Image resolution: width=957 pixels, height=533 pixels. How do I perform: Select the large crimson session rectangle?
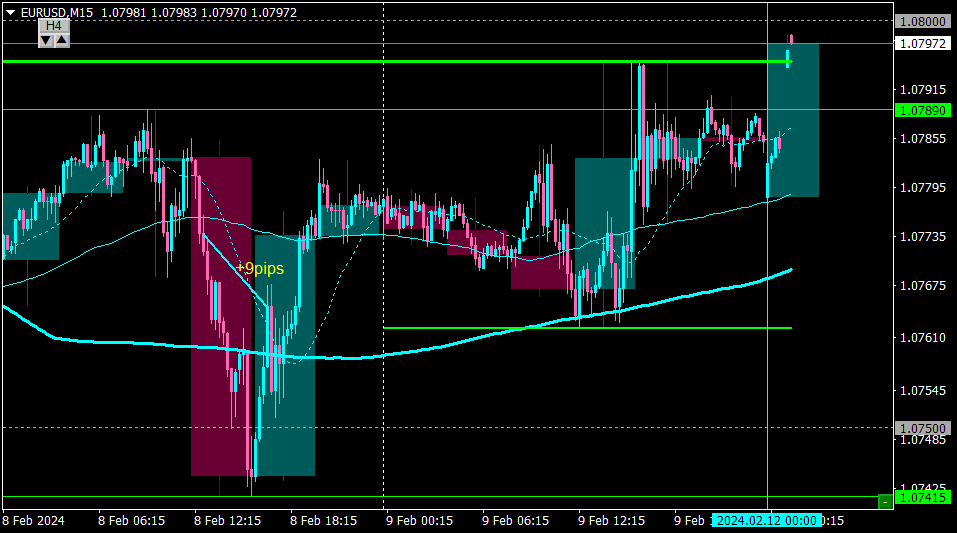click(221, 316)
